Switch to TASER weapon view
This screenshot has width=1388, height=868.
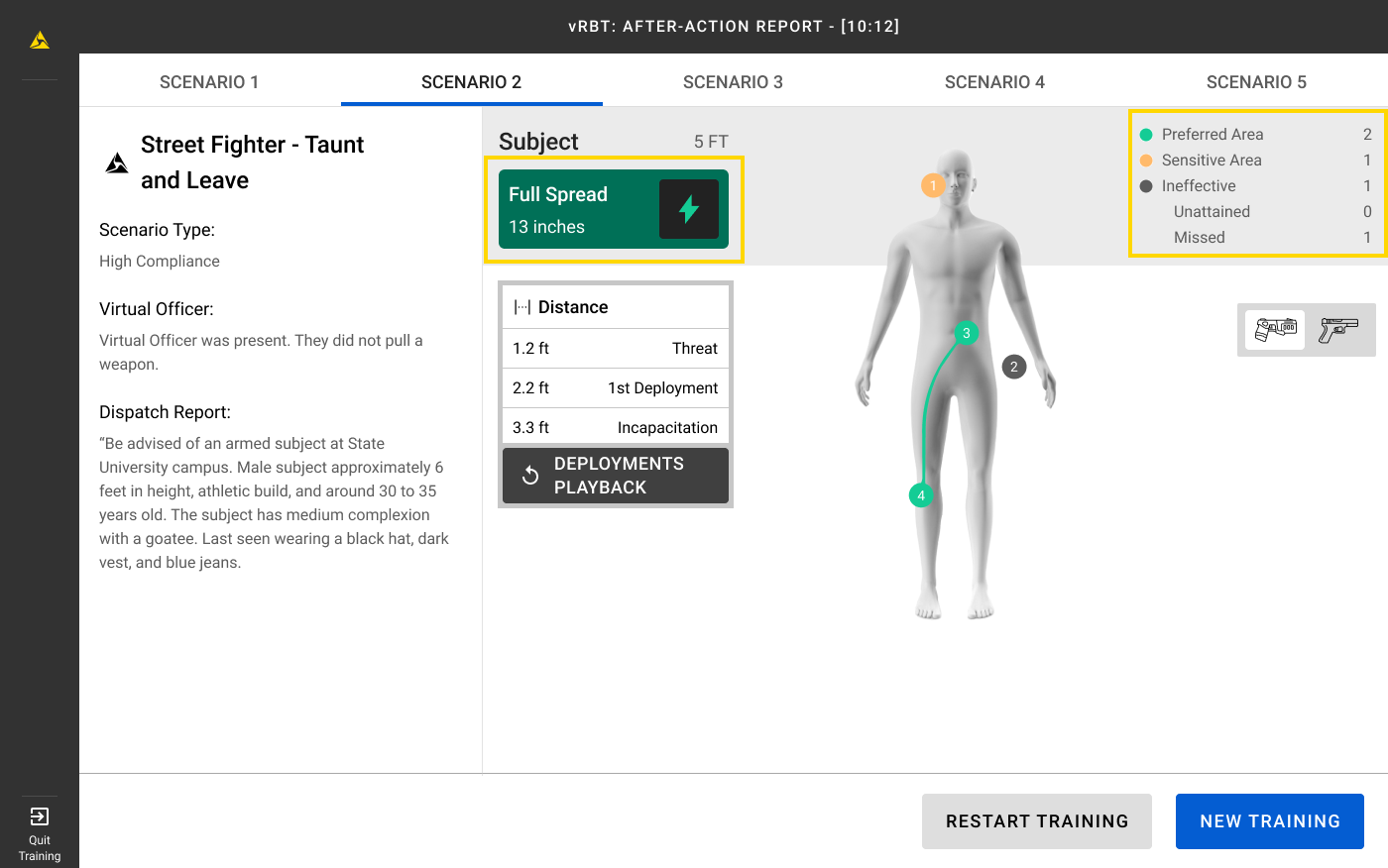1275,329
